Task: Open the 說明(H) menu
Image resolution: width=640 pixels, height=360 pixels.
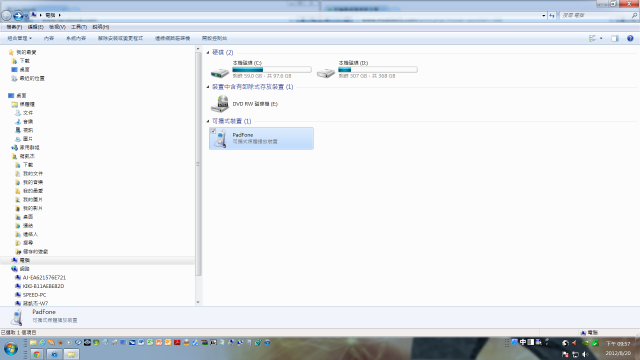Action: coord(100,27)
